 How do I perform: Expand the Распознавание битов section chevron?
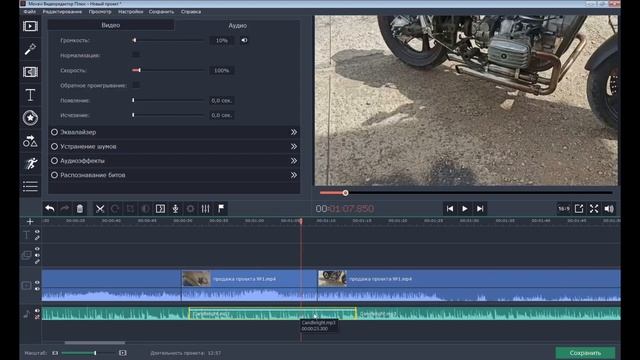[x=293, y=175]
